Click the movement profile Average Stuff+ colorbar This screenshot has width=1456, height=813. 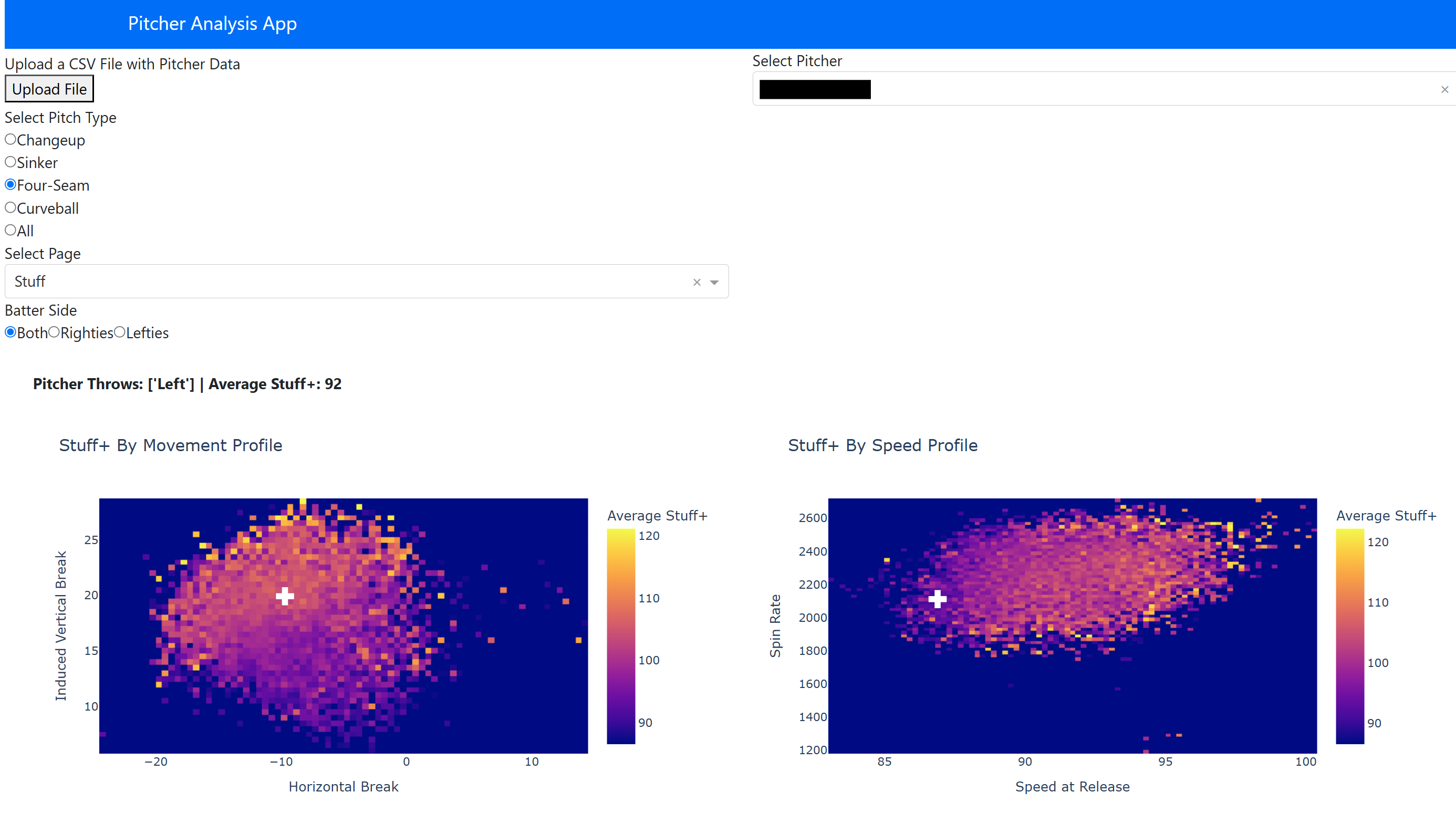(x=621, y=637)
